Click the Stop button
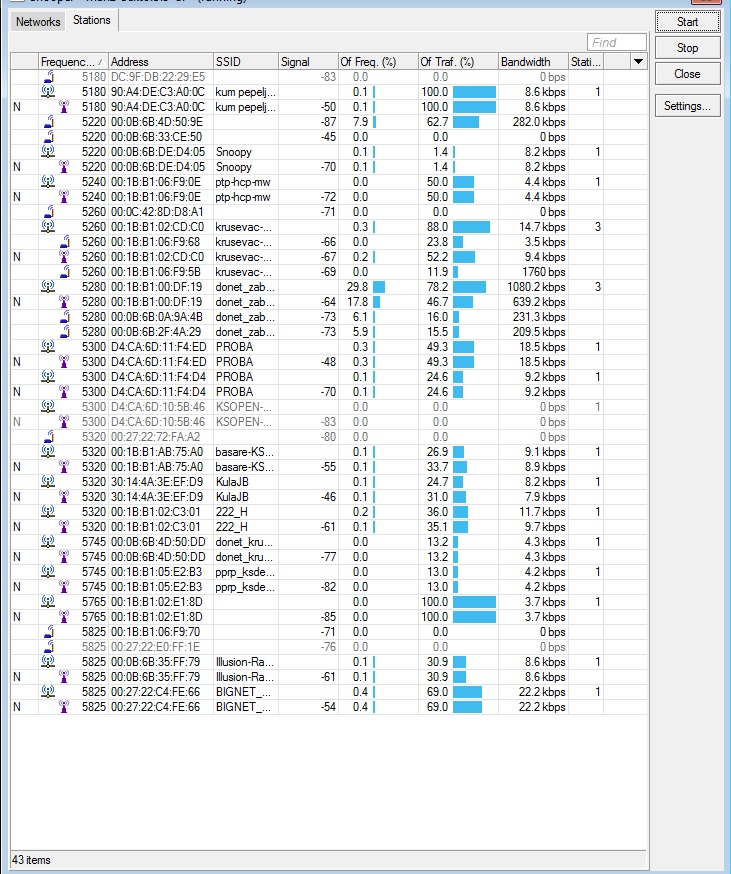731x874 pixels. pos(687,48)
